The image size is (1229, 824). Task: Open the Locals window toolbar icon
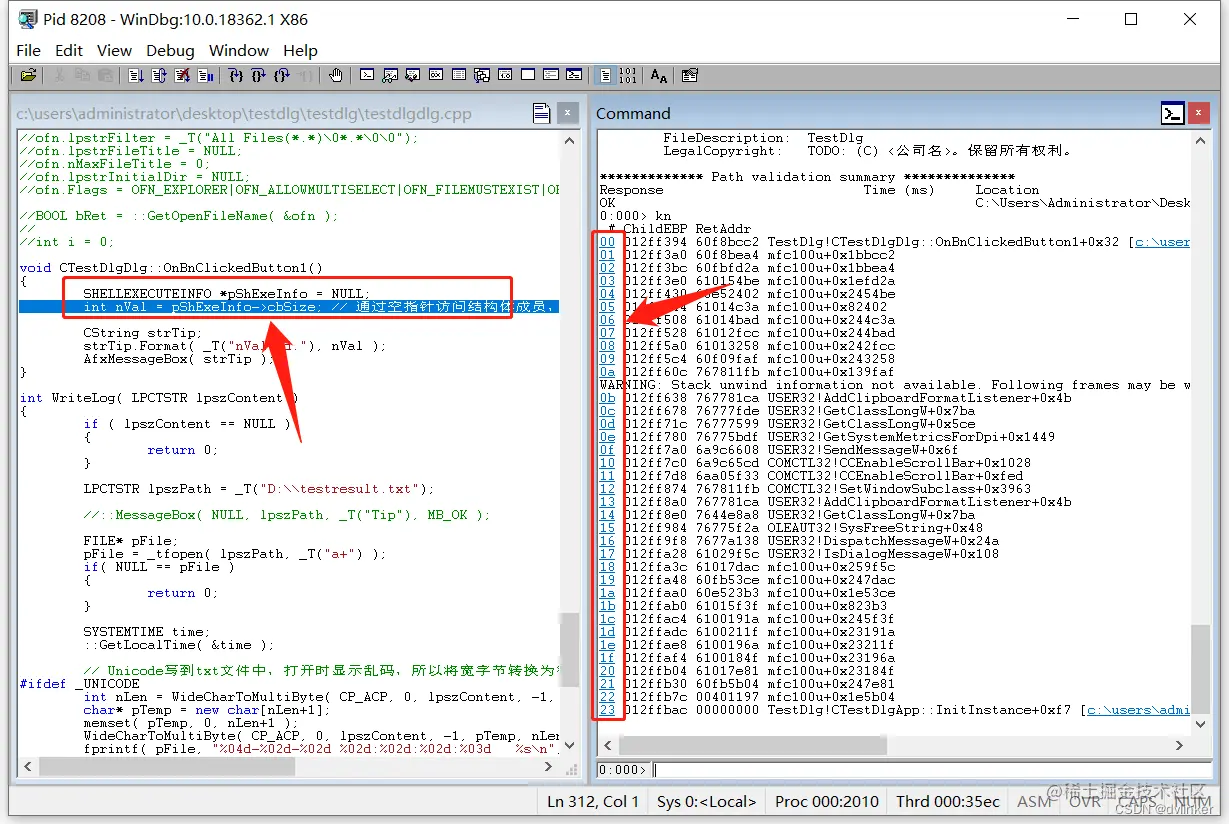413,75
